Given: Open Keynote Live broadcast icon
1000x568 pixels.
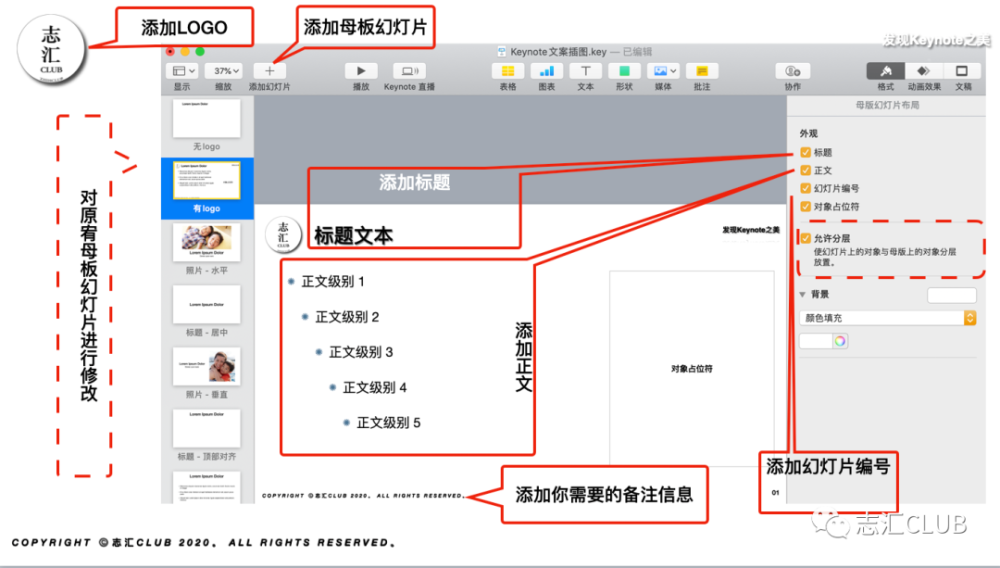Looking at the screenshot, I should pos(409,71).
